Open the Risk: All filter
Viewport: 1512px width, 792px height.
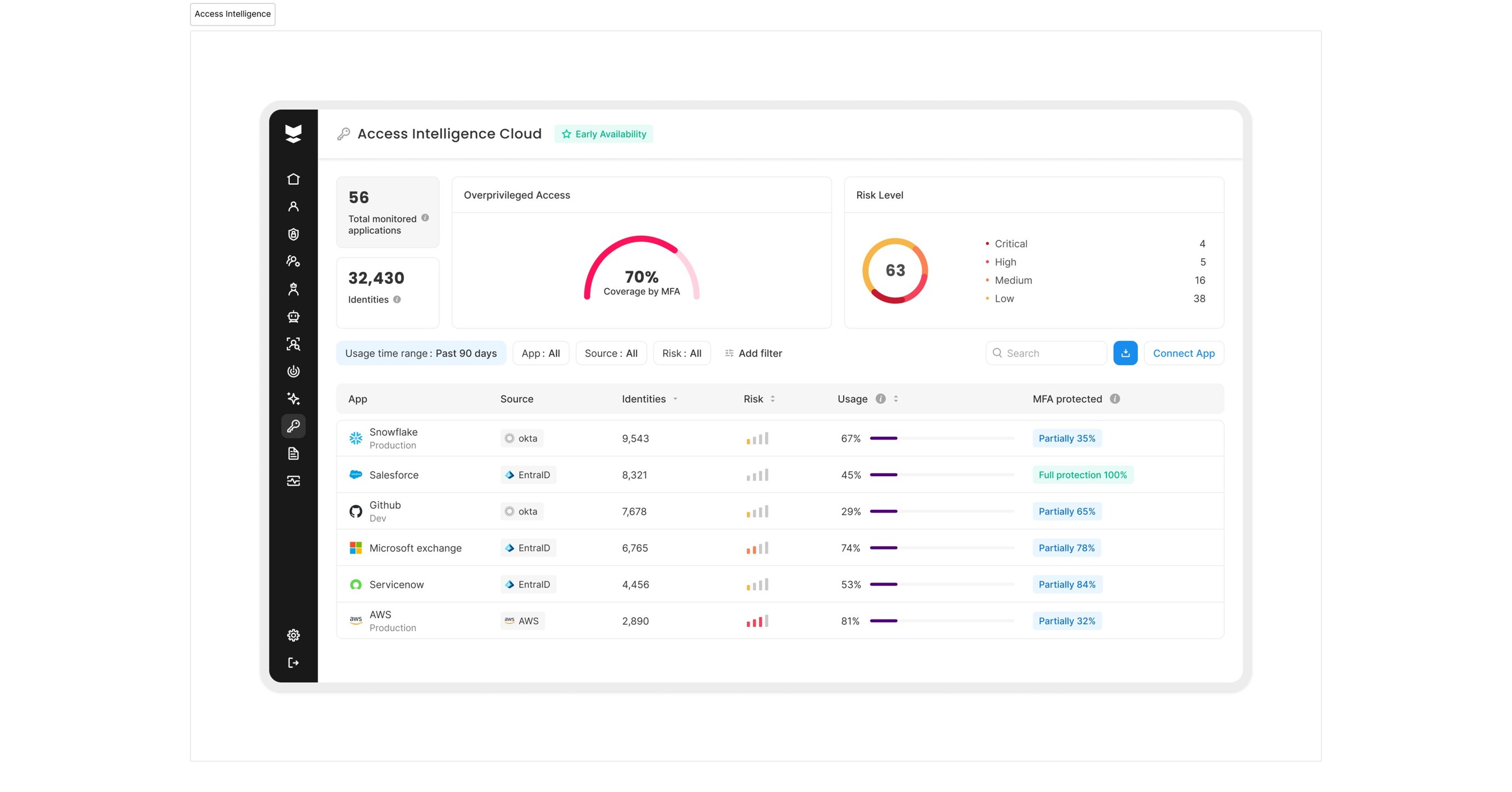[x=681, y=353]
